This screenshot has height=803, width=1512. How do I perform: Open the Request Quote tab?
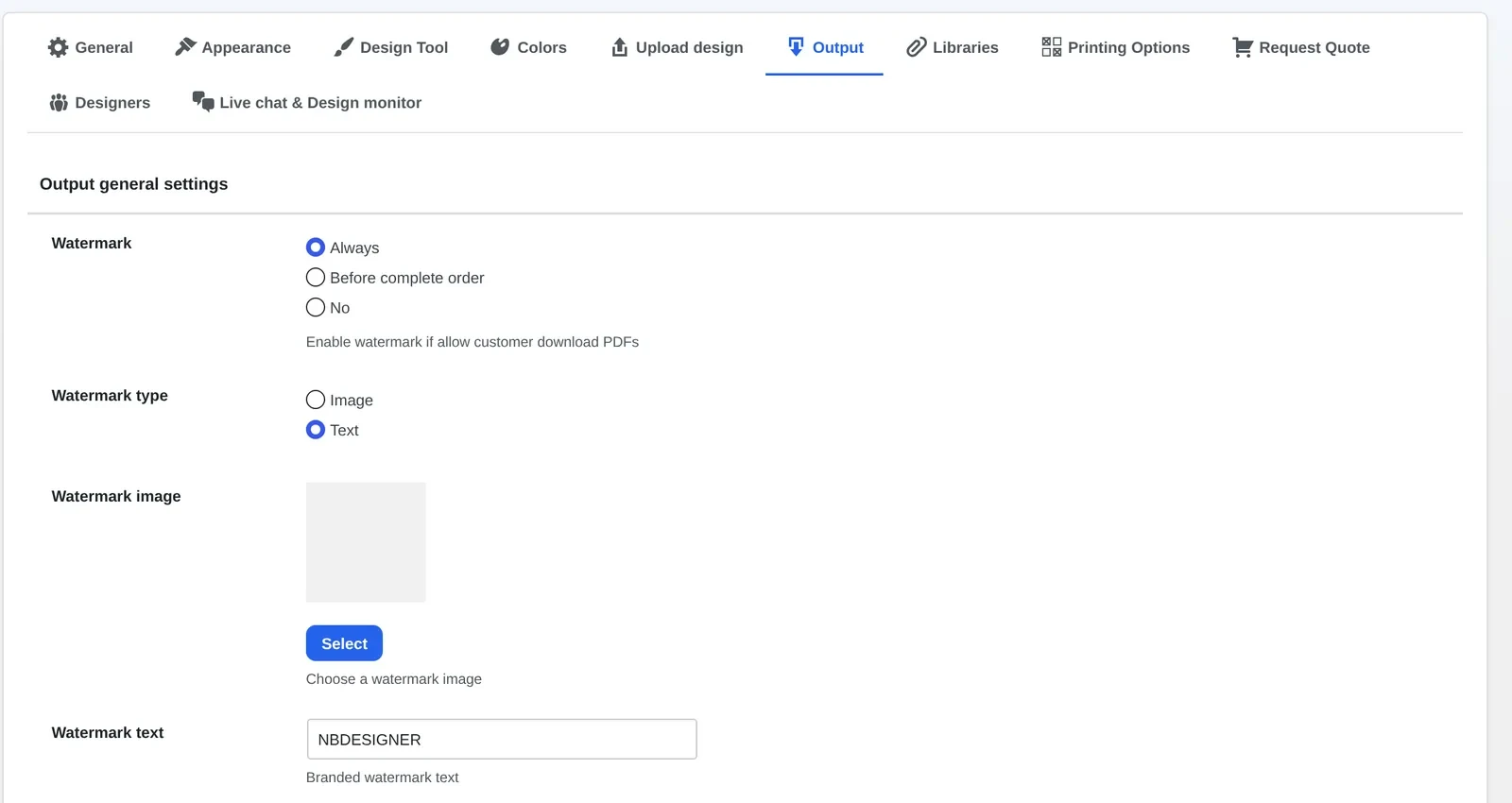coord(1301,47)
